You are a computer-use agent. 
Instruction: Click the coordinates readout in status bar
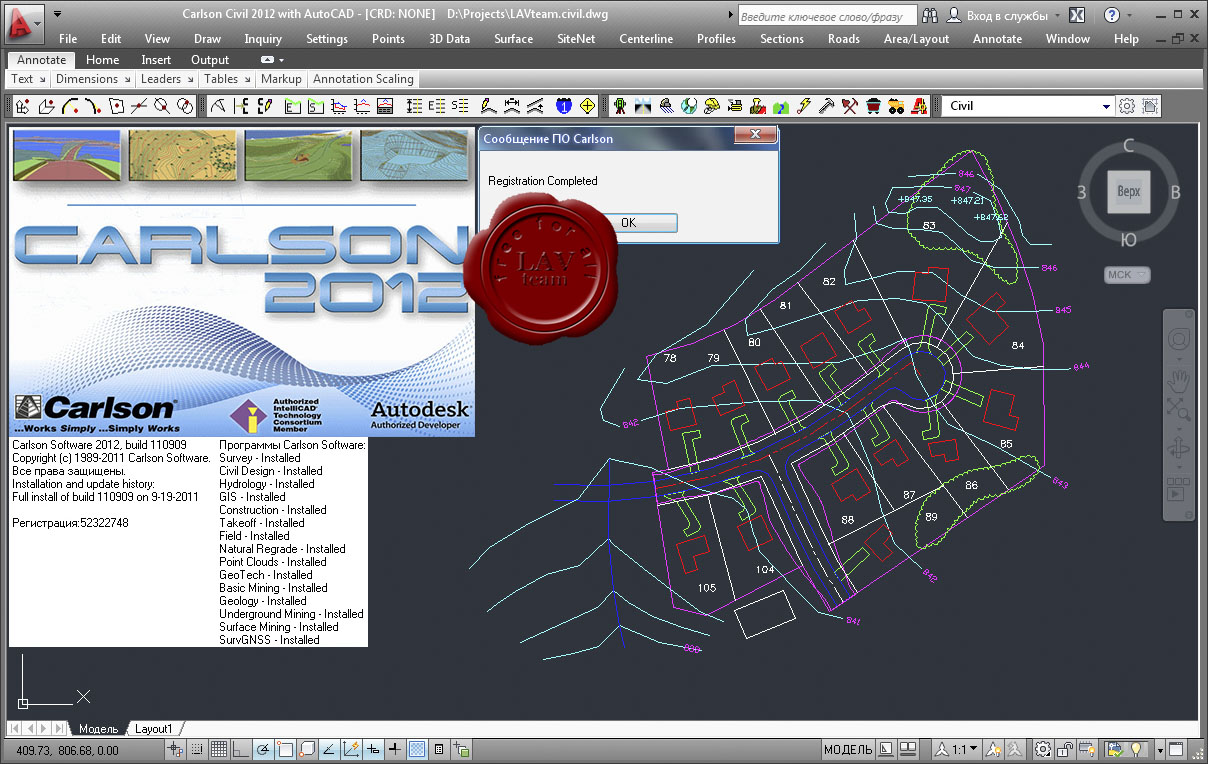tap(68, 750)
